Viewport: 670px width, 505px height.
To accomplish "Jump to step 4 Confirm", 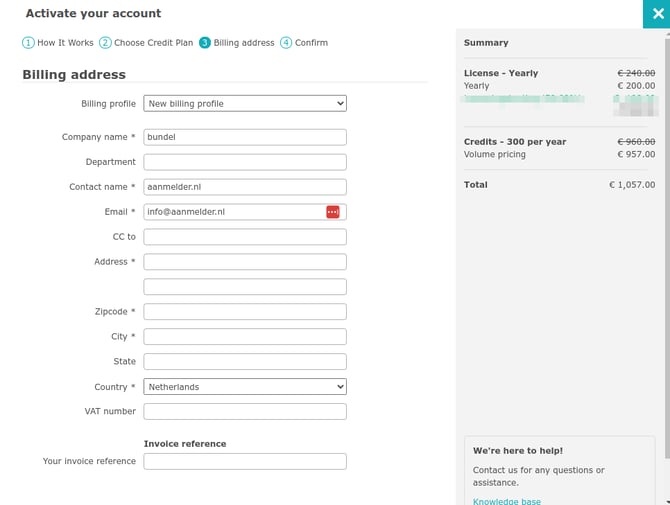I will [304, 43].
